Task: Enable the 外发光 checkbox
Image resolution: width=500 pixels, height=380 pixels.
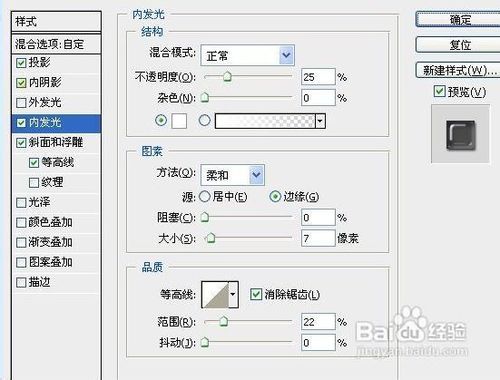Action: 21,103
